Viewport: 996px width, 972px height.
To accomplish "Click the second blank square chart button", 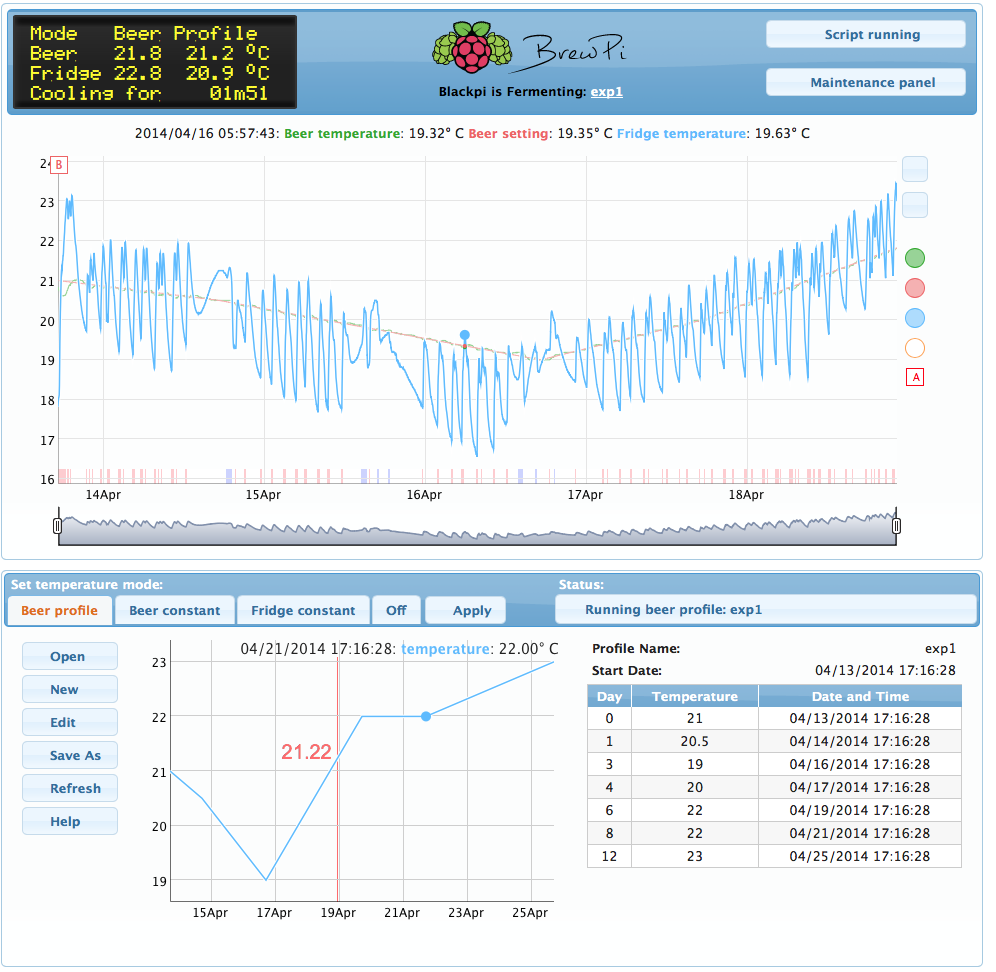I will click(x=914, y=205).
